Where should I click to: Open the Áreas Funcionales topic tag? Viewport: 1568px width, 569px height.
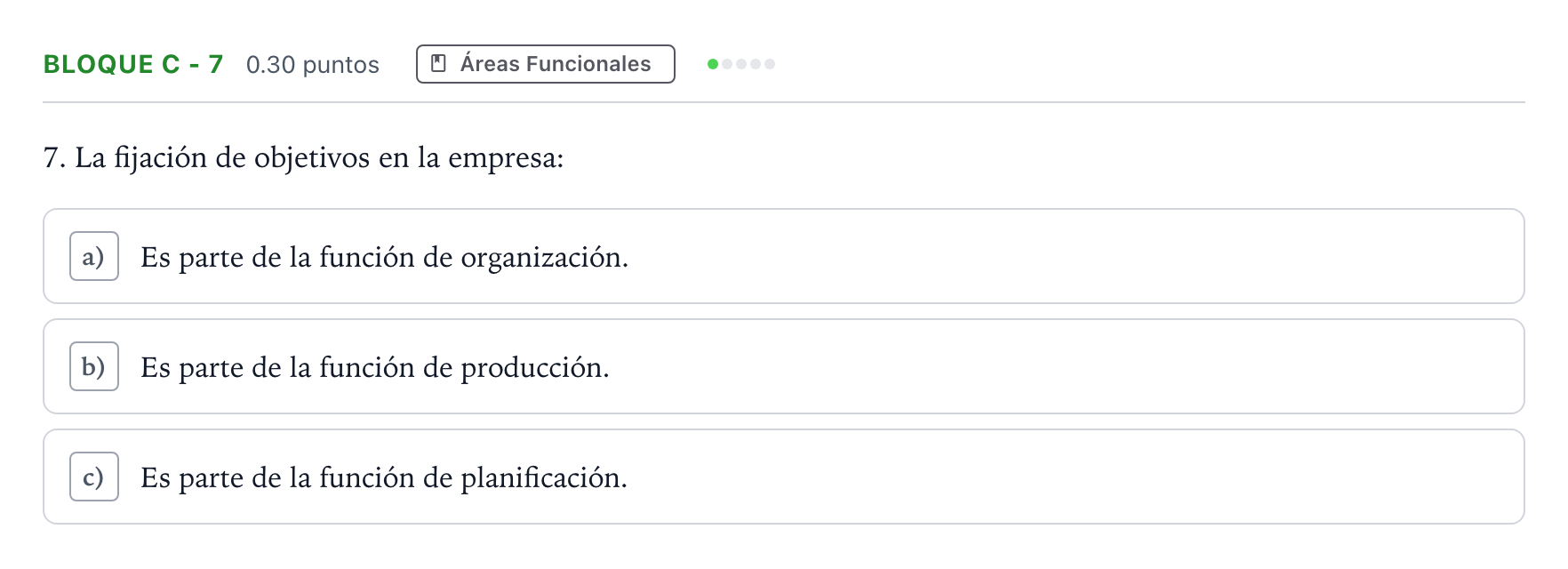click(x=546, y=64)
